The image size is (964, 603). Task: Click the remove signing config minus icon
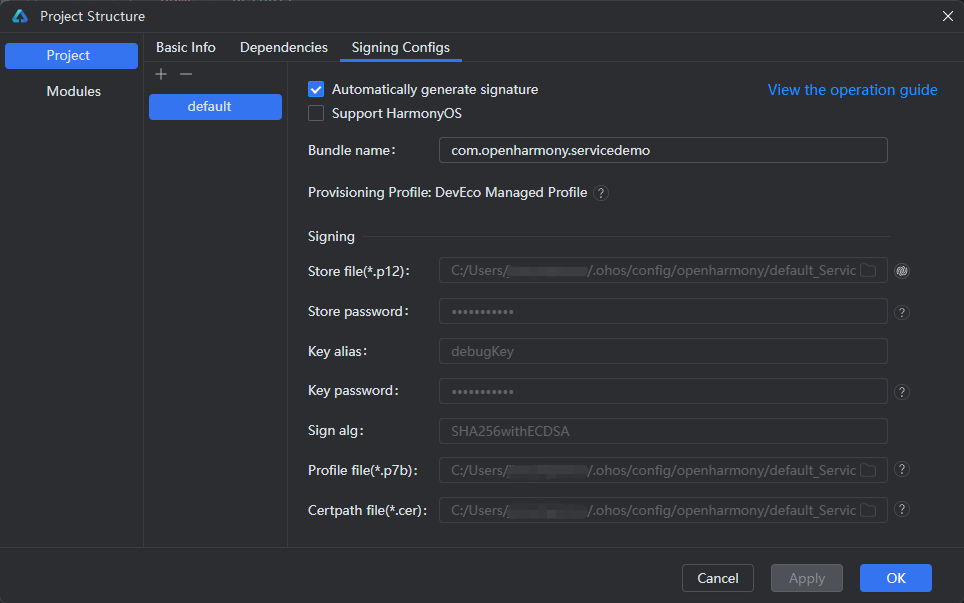click(186, 74)
